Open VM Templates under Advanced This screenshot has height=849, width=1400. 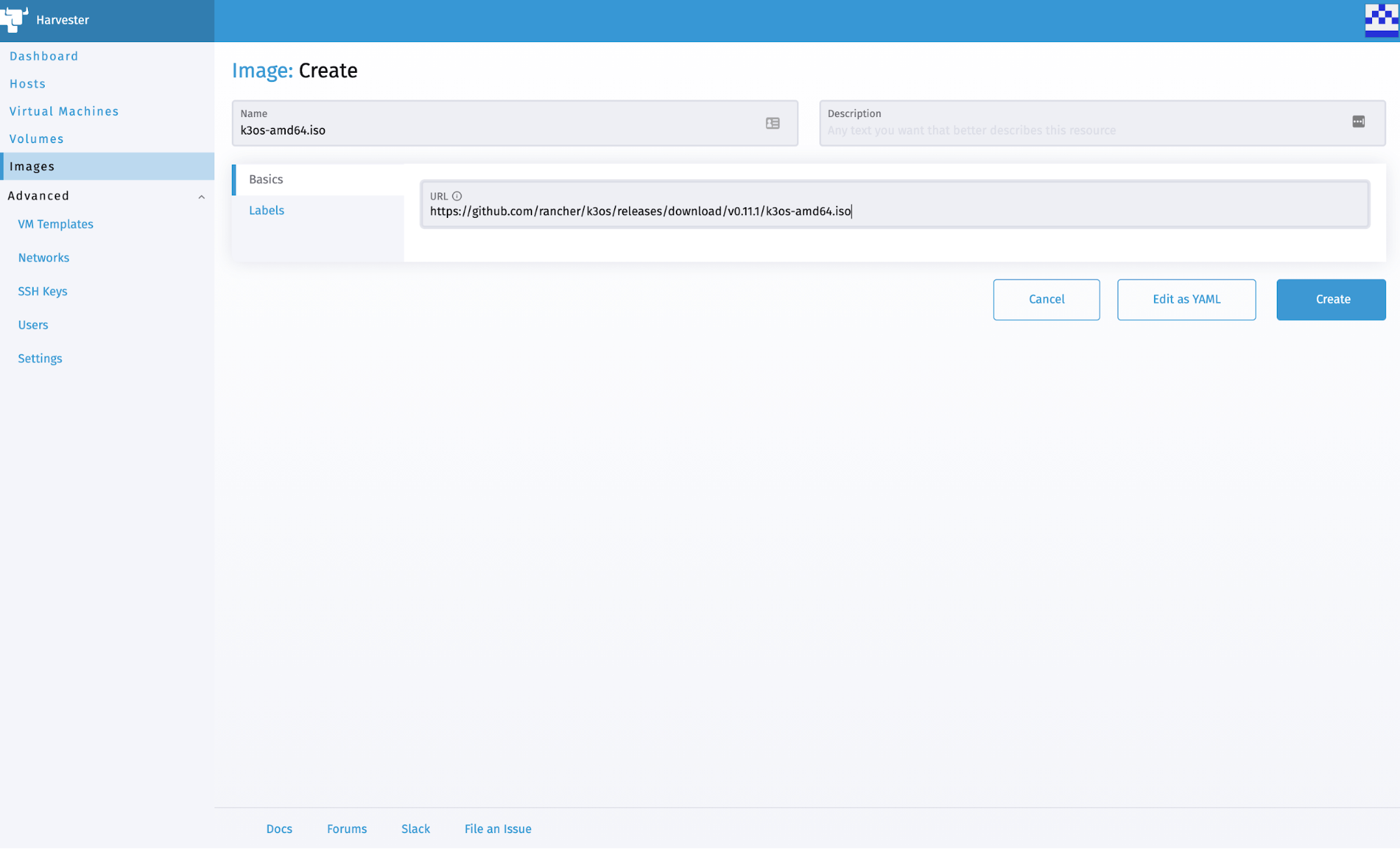(55, 224)
